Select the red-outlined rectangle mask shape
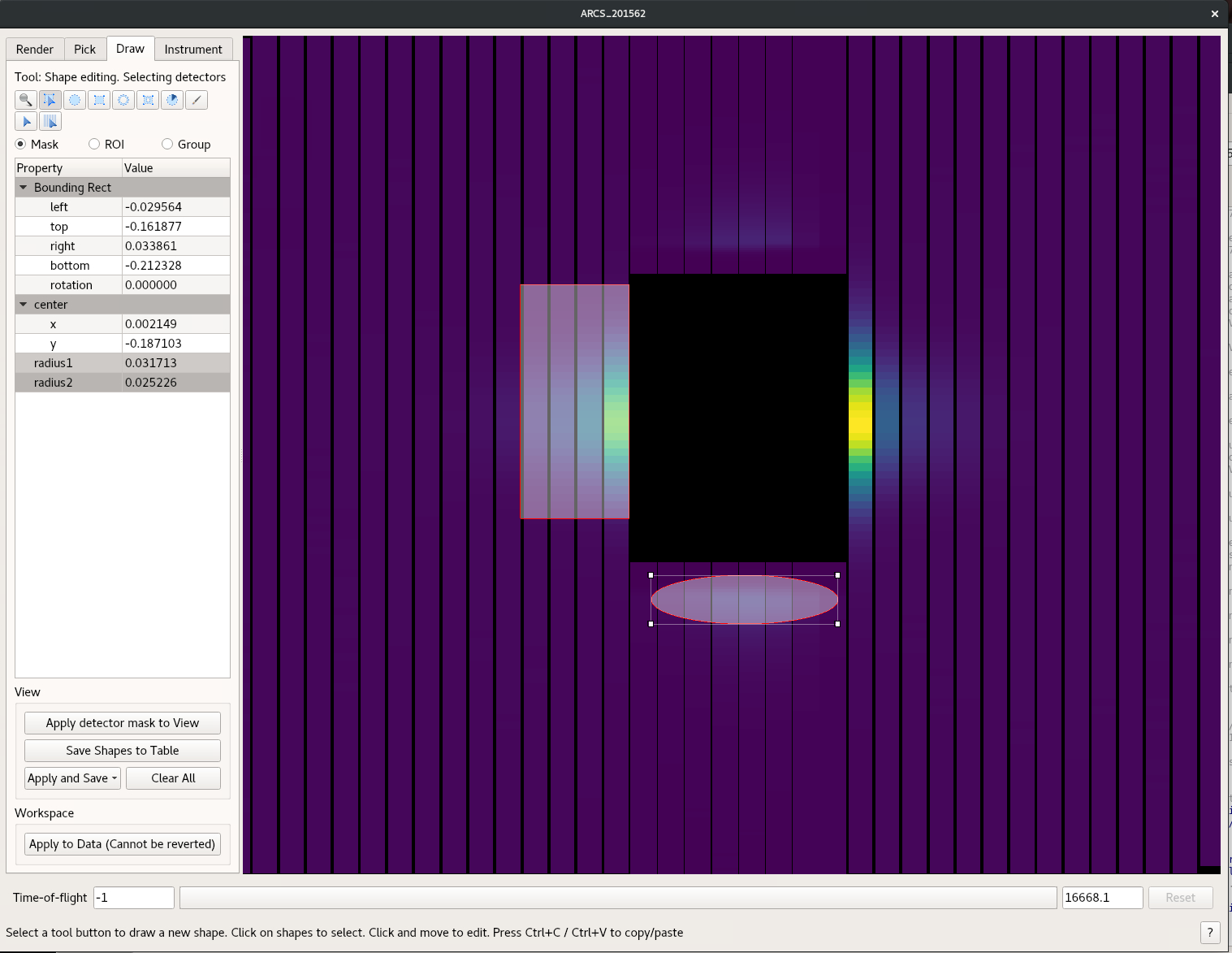This screenshot has width=1232, height=953. tap(575, 401)
